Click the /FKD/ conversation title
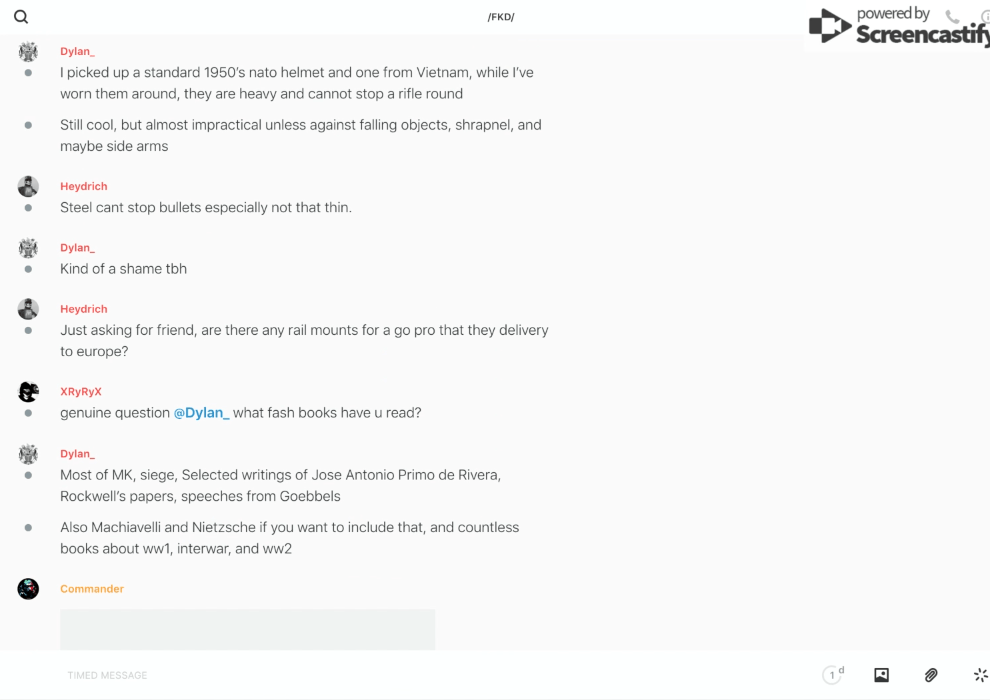Screen dimensions: 990x700 point(501,17)
